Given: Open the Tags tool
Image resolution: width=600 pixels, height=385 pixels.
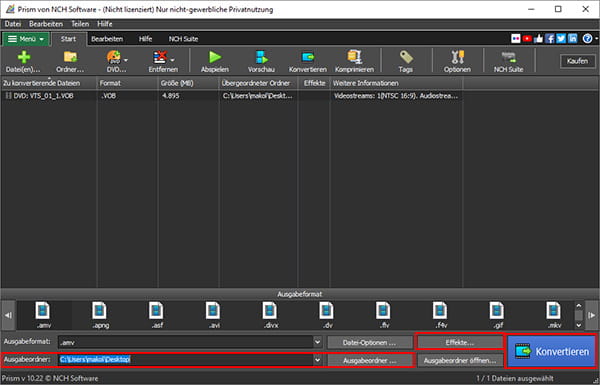Looking at the screenshot, I should 406,61.
